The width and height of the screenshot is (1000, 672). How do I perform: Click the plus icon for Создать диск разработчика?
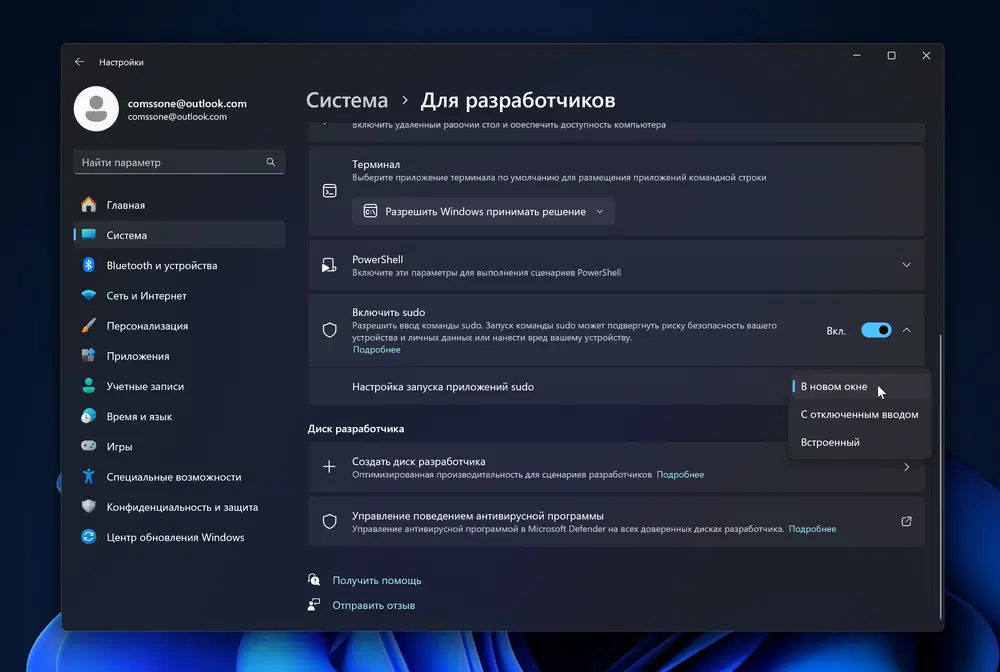coord(329,467)
